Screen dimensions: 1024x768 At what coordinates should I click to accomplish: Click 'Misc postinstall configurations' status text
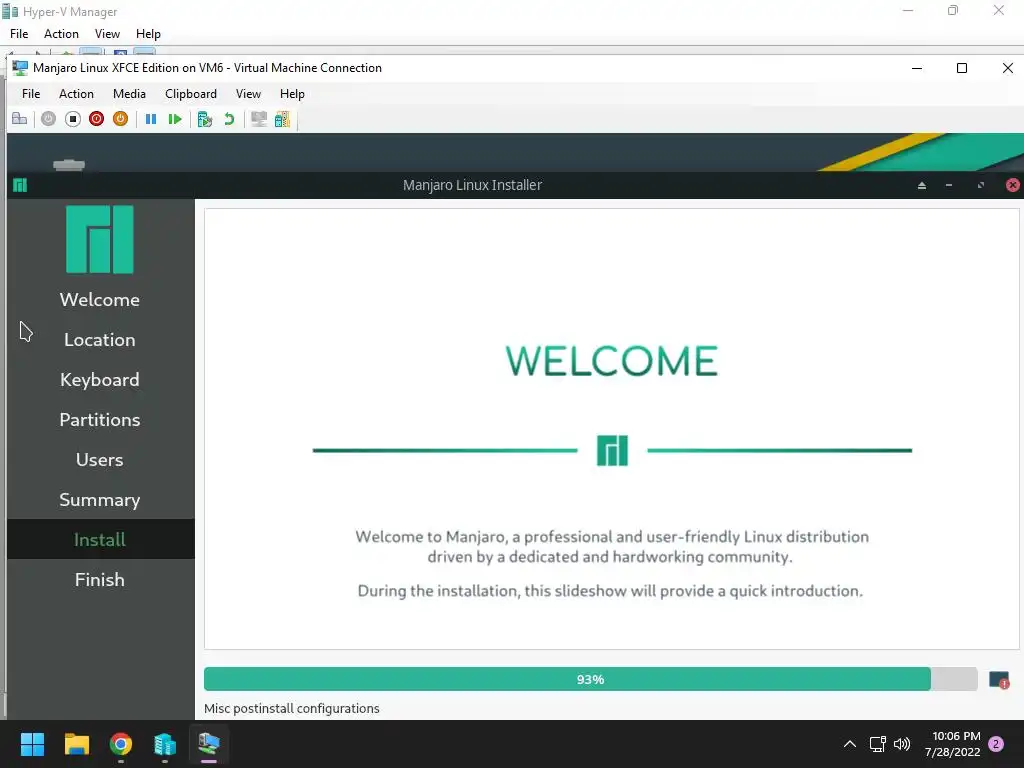click(x=292, y=709)
